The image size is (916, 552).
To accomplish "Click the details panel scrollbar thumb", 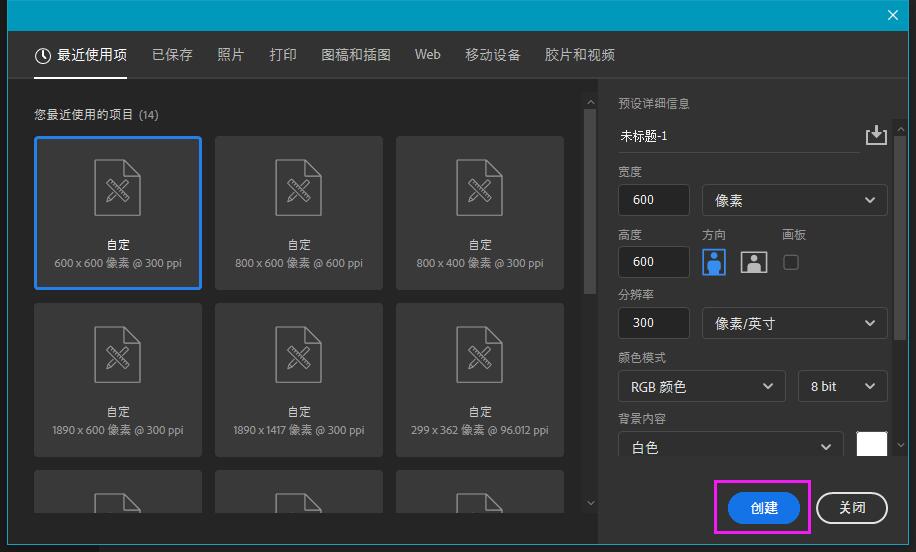I will (x=900, y=237).
